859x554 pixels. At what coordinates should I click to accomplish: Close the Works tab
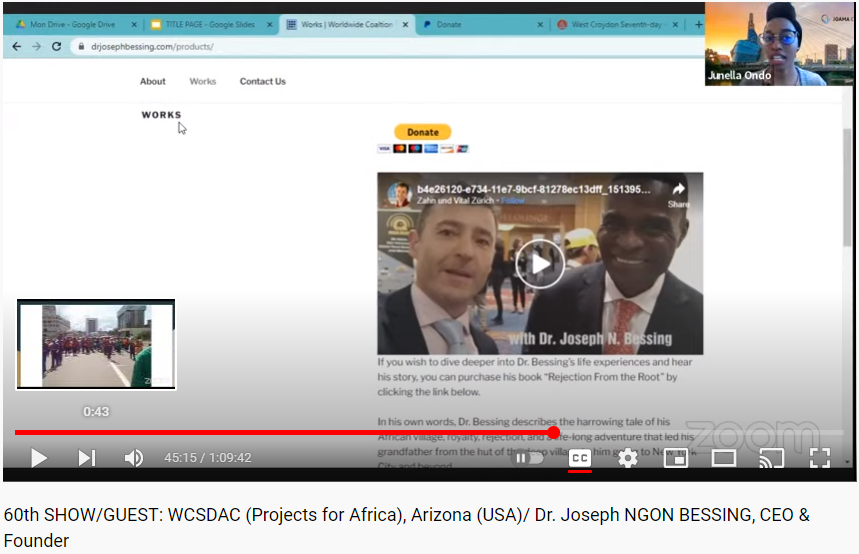[x=405, y=25]
